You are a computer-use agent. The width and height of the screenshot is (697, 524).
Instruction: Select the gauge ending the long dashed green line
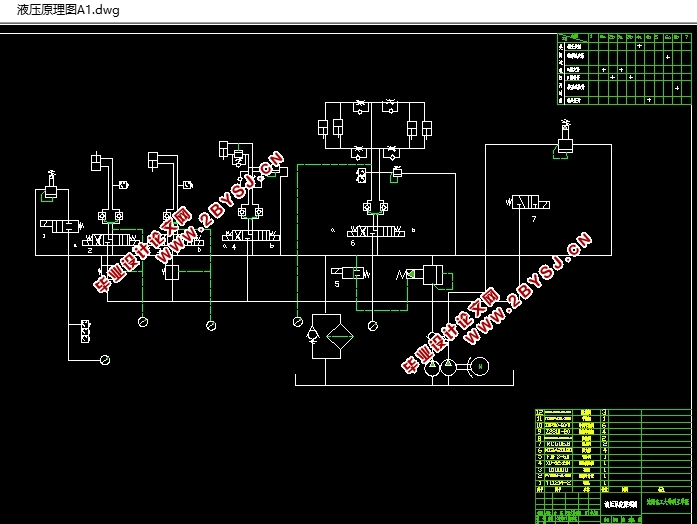coord(298,322)
